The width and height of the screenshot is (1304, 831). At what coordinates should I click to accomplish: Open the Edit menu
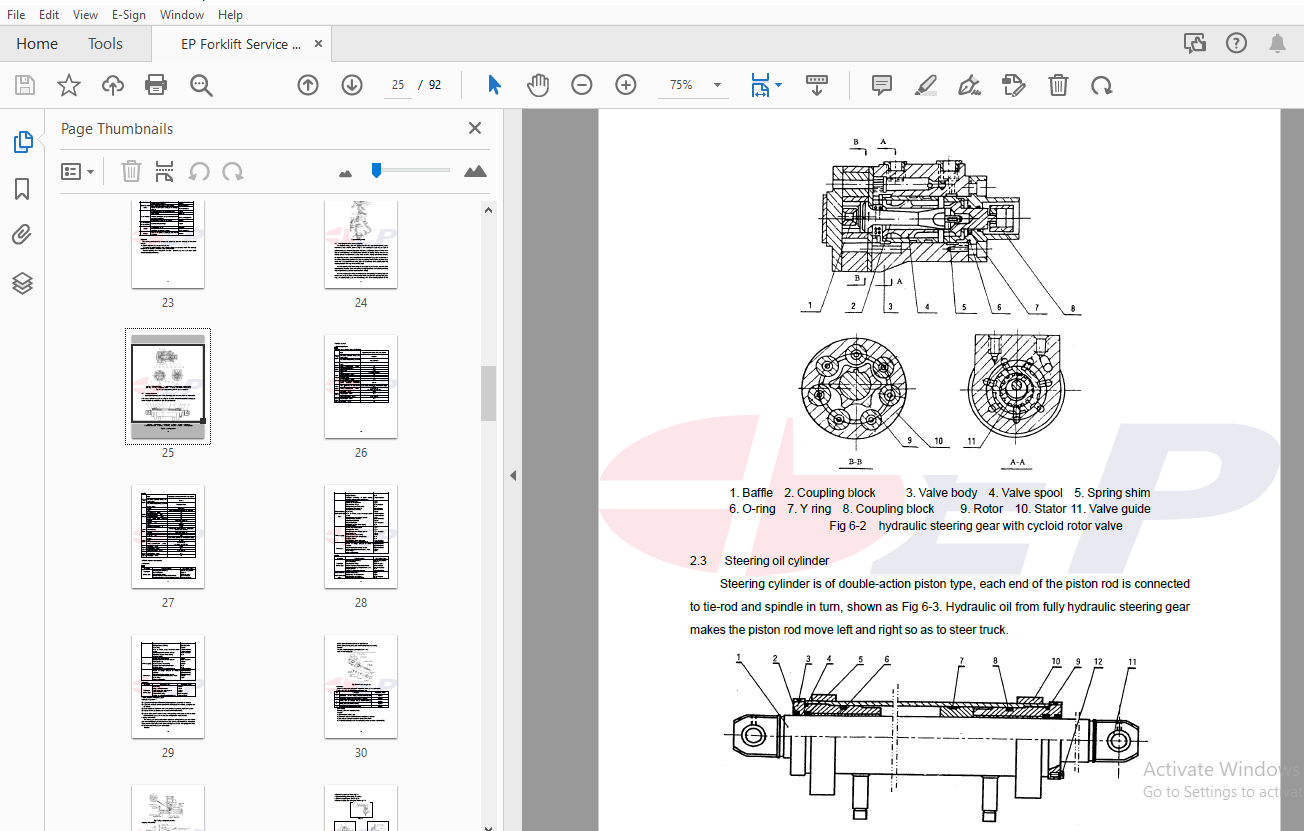pos(49,15)
